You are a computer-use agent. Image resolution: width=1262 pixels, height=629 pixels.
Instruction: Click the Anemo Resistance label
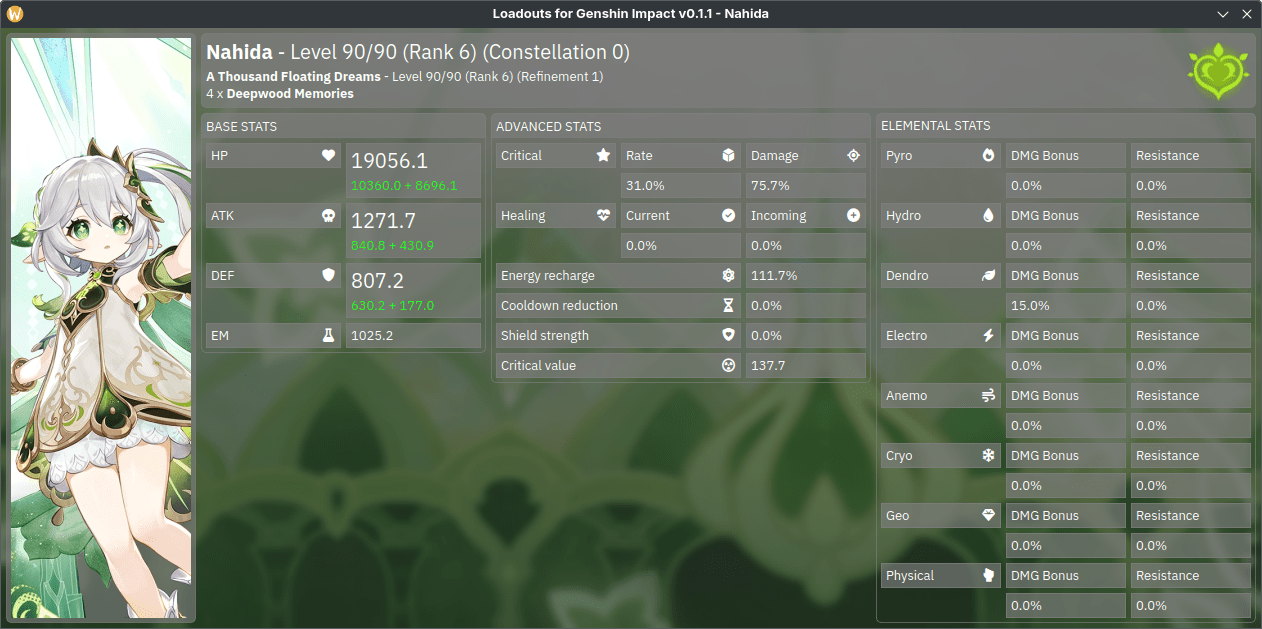(1167, 396)
